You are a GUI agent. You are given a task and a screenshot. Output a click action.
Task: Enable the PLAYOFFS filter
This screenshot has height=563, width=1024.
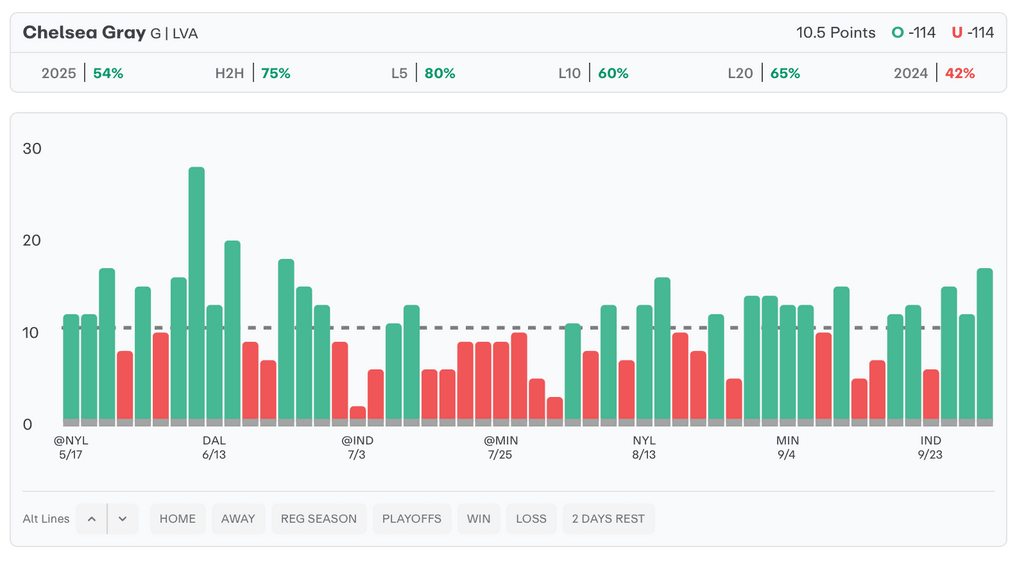tap(411, 519)
